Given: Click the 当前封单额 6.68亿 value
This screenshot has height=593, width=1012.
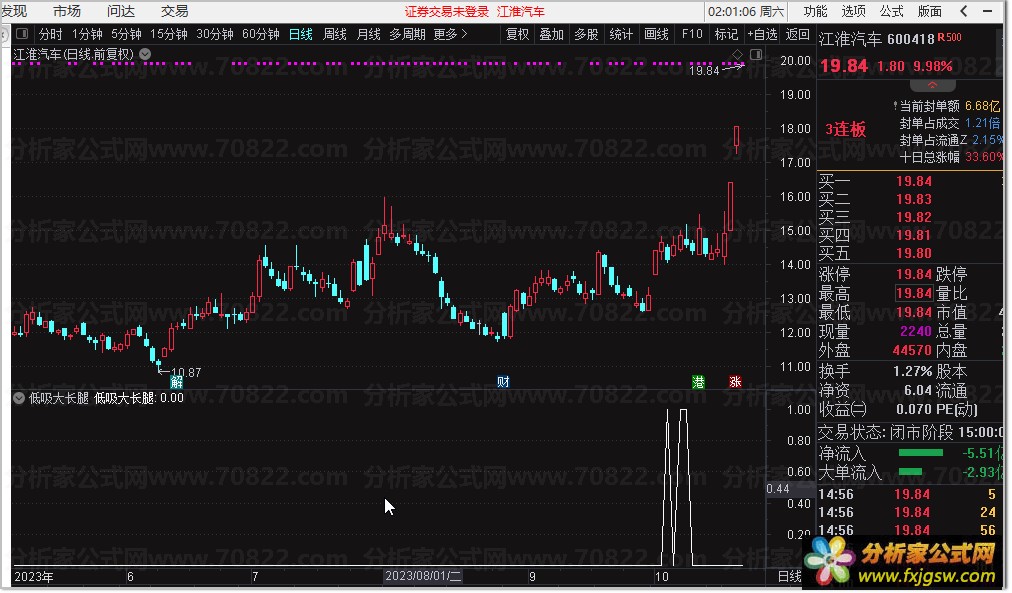Looking at the screenshot, I should click(982, 106).
